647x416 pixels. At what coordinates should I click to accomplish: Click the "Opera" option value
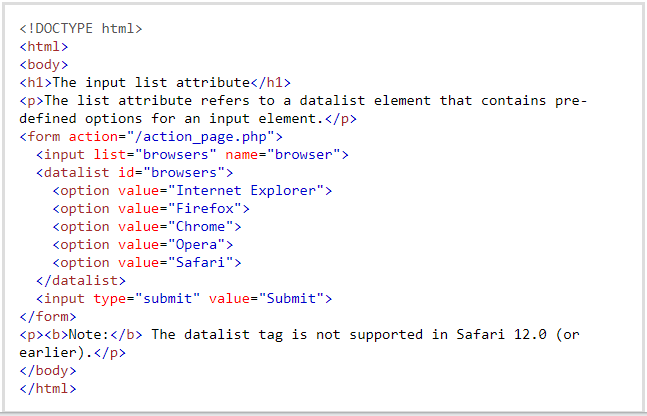[x=200, y=244]
